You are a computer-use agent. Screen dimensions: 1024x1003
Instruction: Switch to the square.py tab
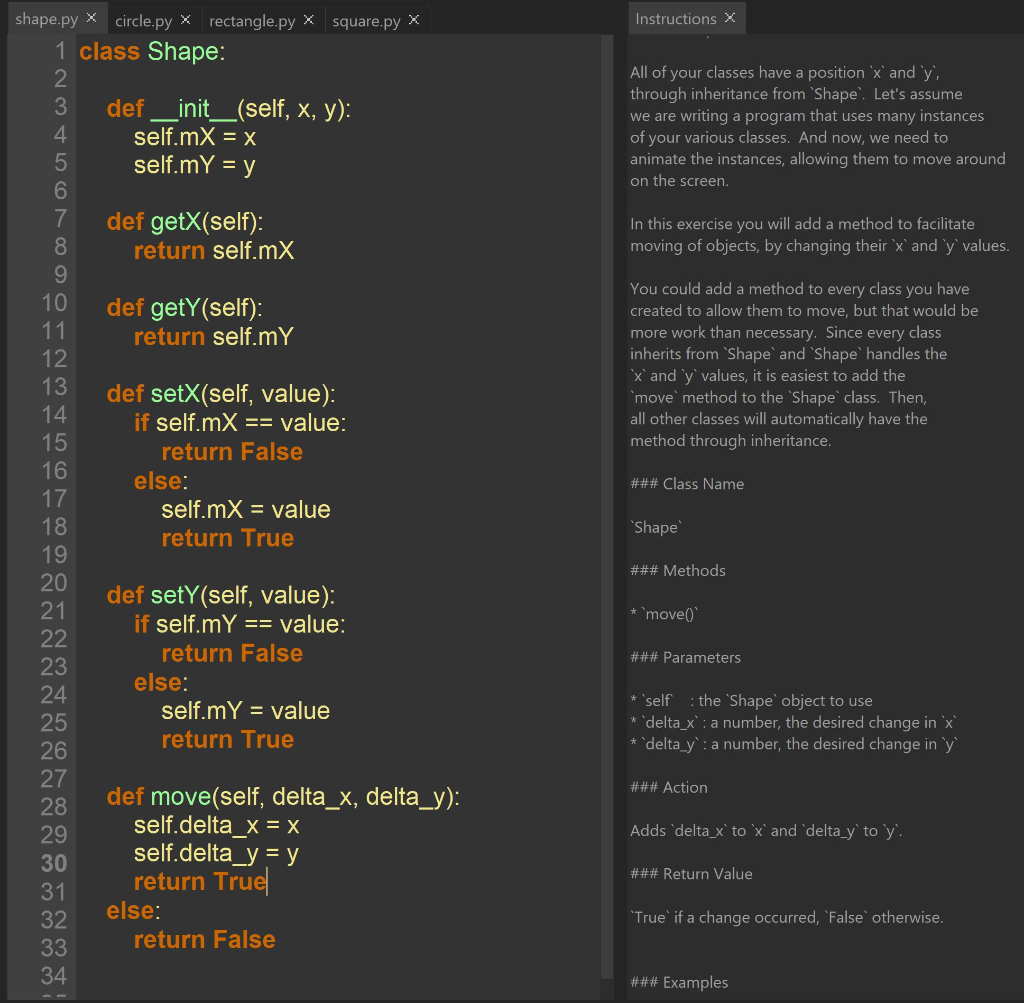[x=365, y=18]
